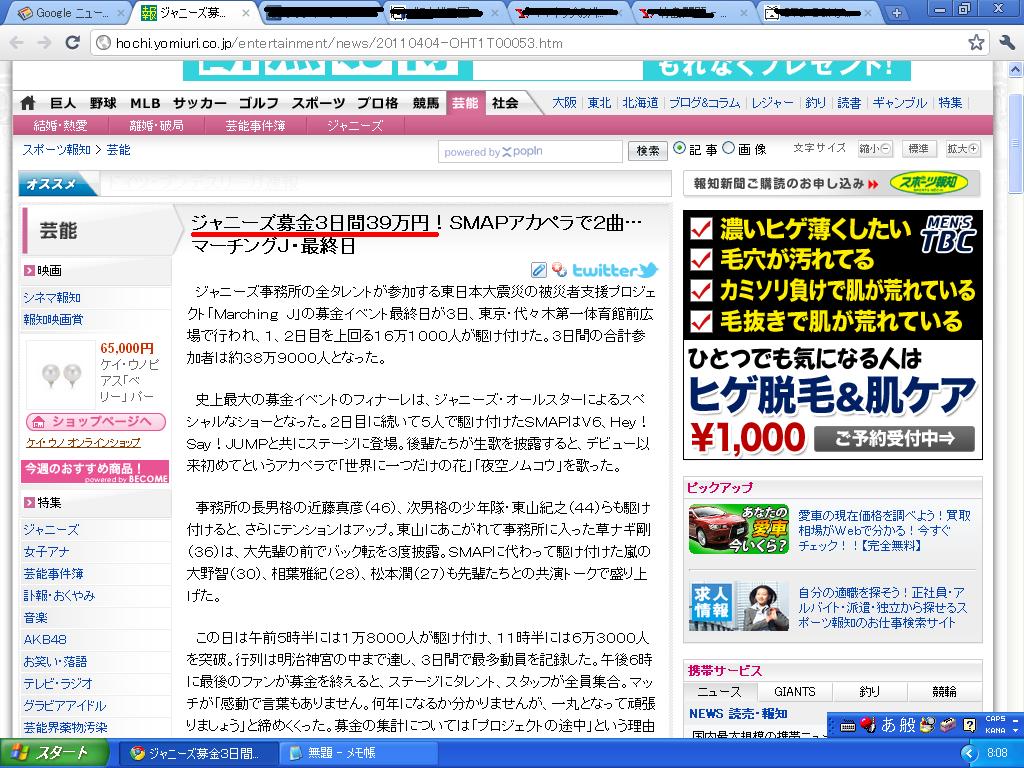Click the MEN'S TBC advertisement banner
This screenshot has height=768, width=1024.
[833, 335]
